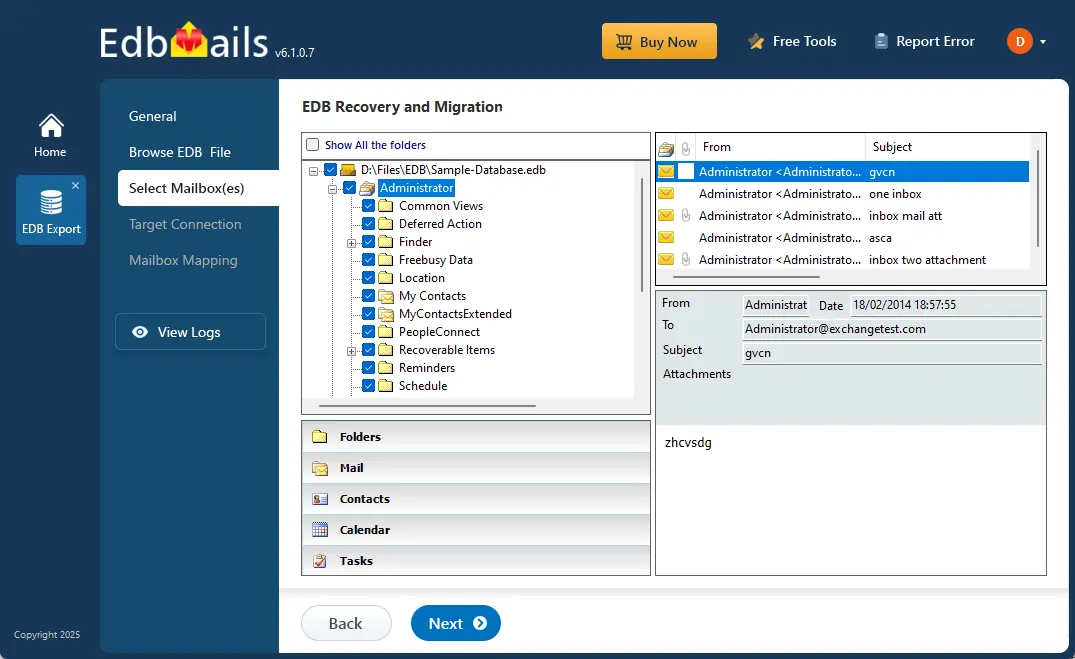
Task: Close the EDB Export tab
Action: (75, 185)
